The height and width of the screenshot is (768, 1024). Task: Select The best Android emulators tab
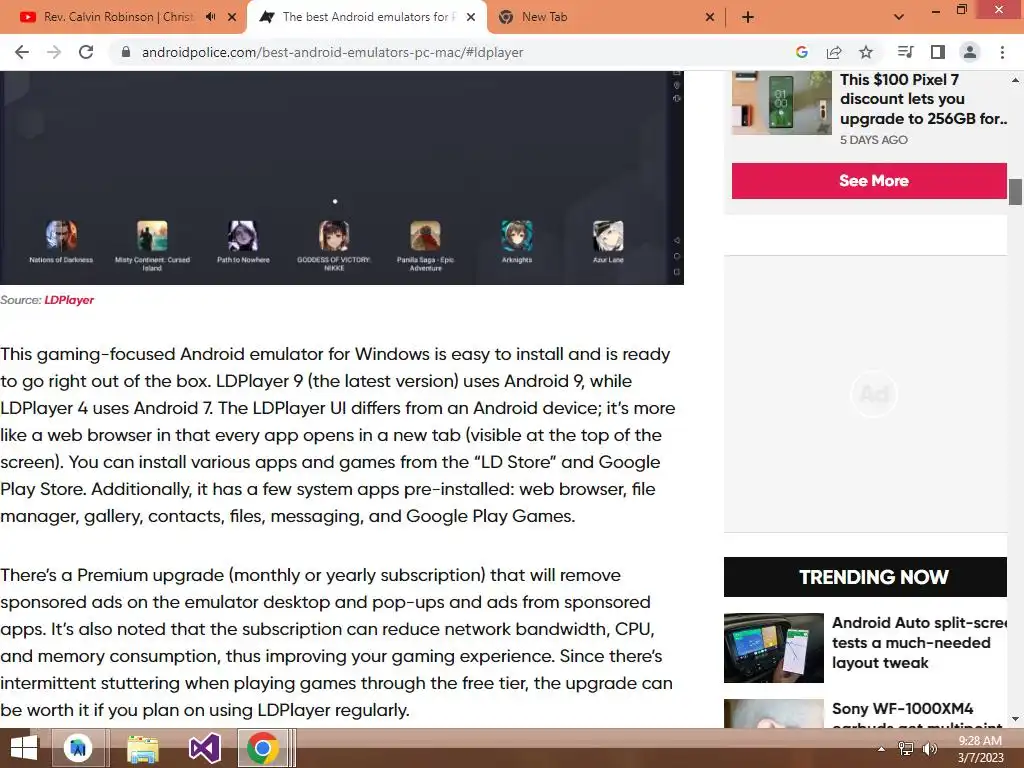pyautogui.click(x=366, y=17)
